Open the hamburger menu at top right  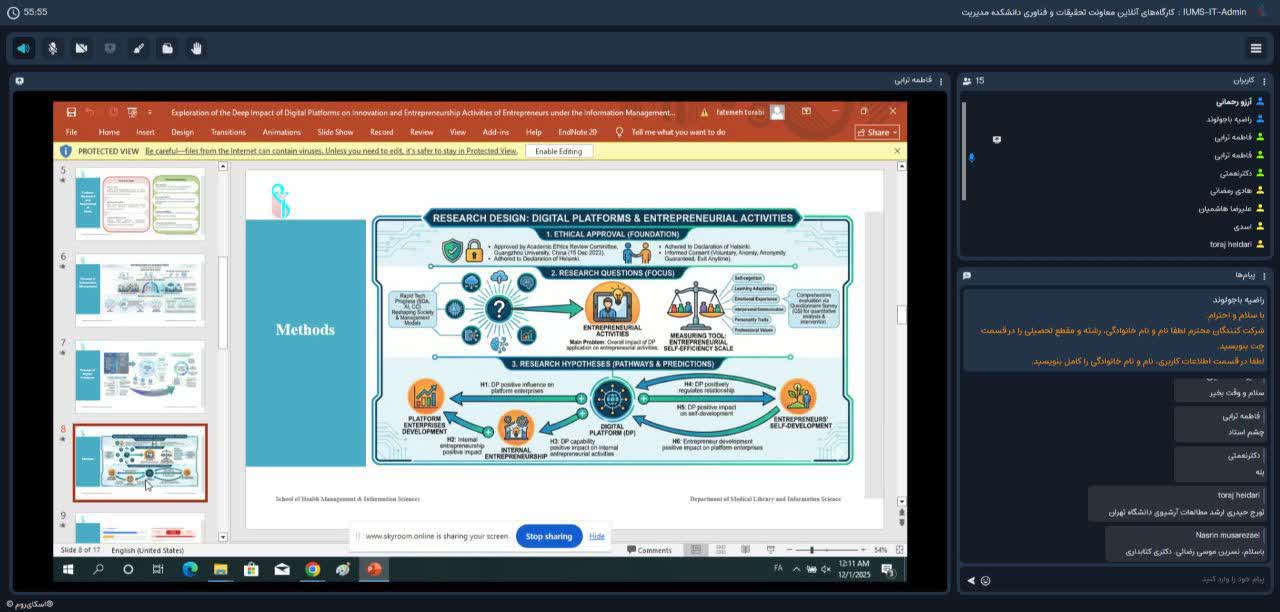point(1256,48)
